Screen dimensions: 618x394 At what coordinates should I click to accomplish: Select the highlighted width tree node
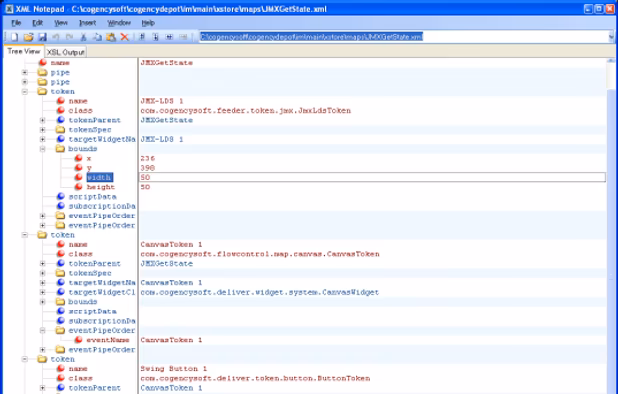pyautogui.click(x=100, y=177)
